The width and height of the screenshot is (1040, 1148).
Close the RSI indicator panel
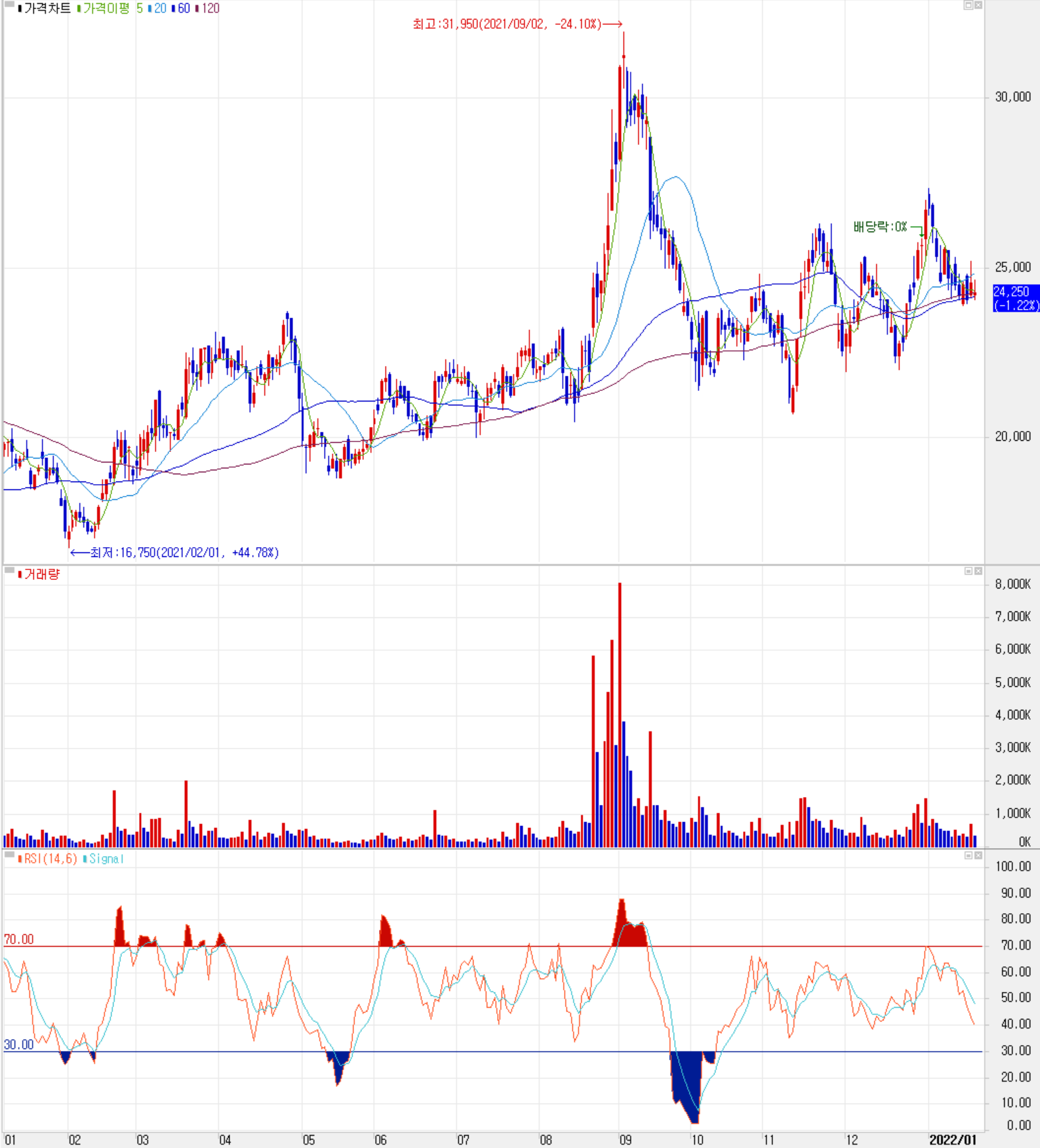pos(978,855)
